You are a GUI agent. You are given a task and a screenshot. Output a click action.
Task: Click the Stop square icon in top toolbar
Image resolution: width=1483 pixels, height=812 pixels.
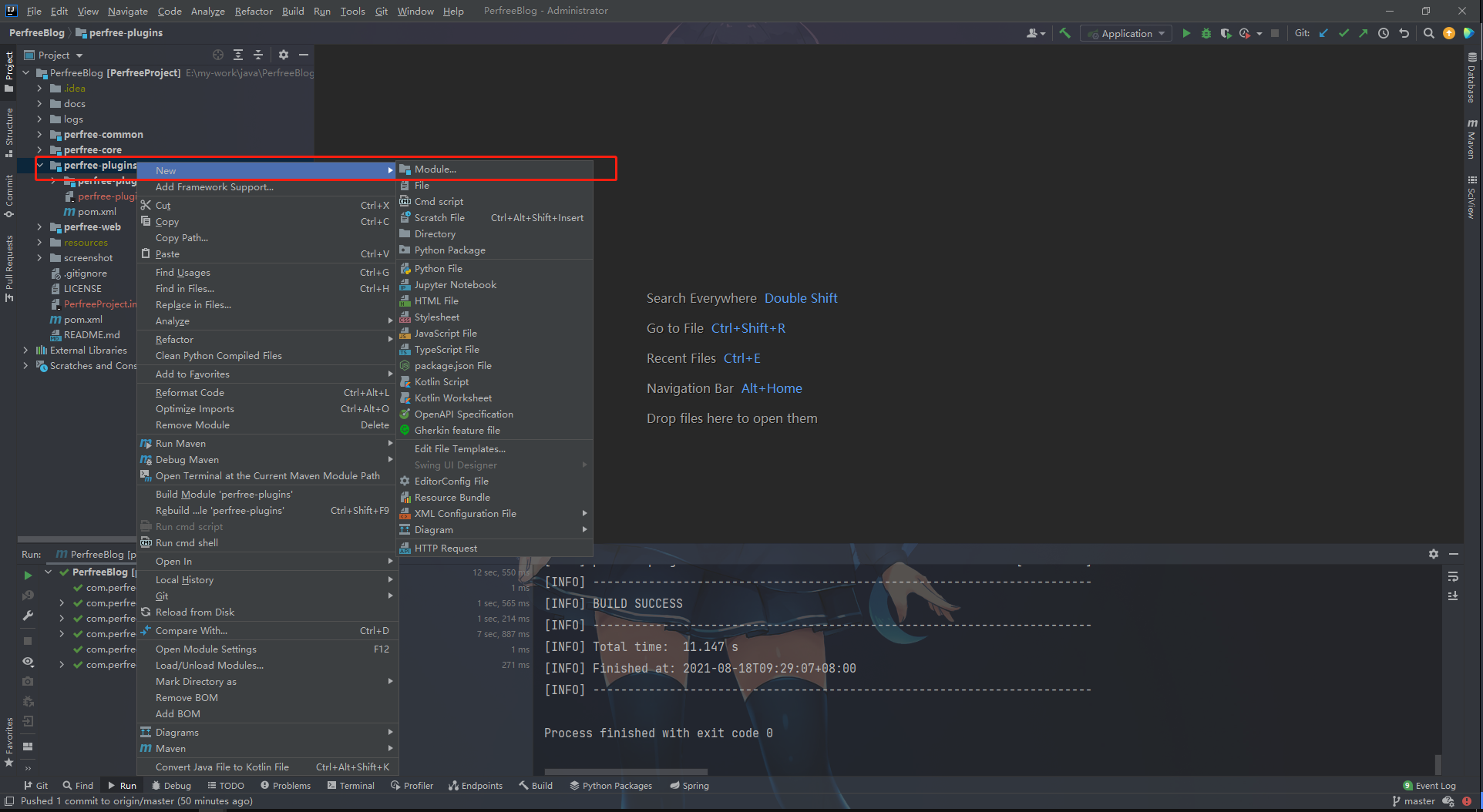pos(1275,33)
